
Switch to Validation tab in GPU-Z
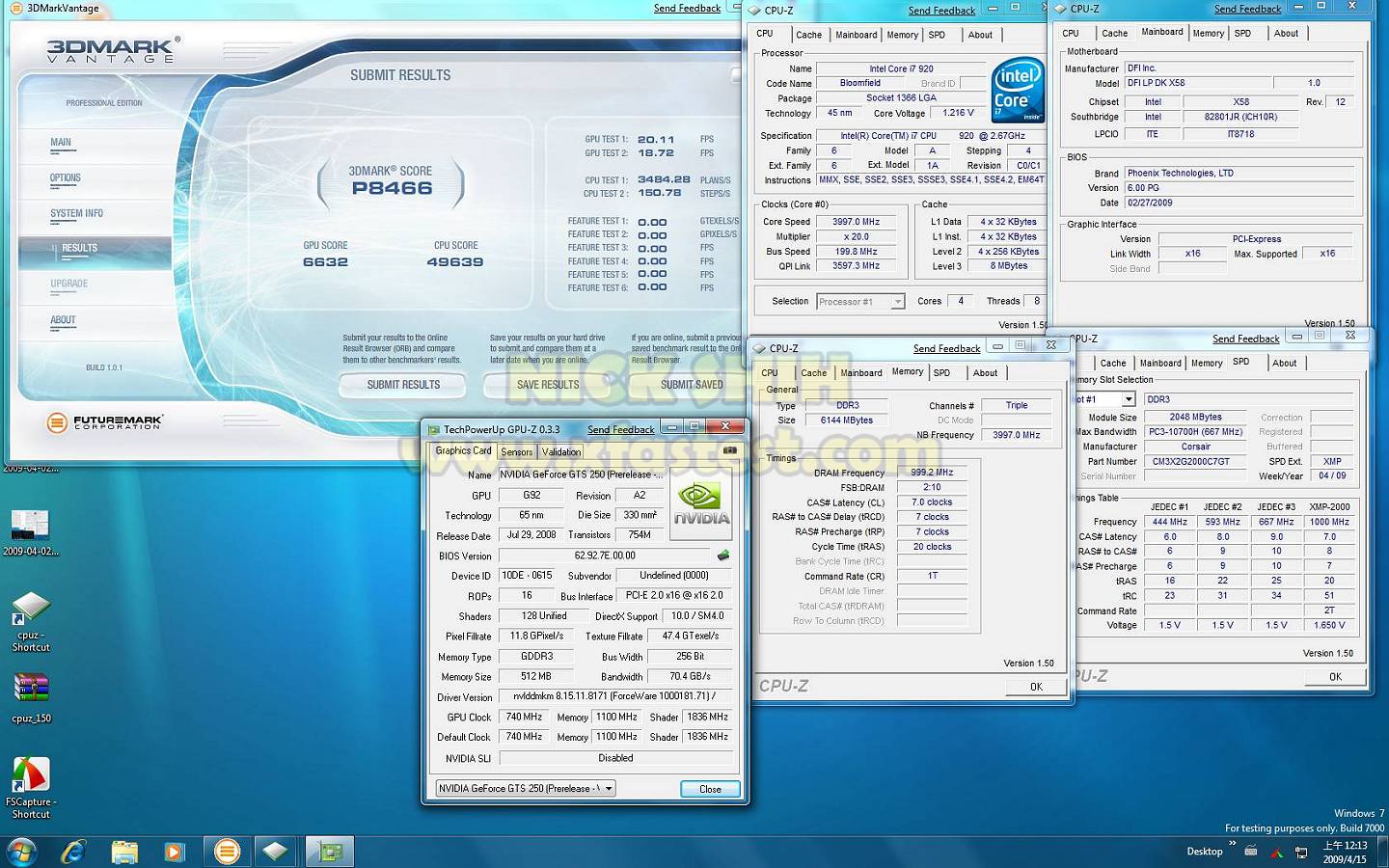coord(561,451)
